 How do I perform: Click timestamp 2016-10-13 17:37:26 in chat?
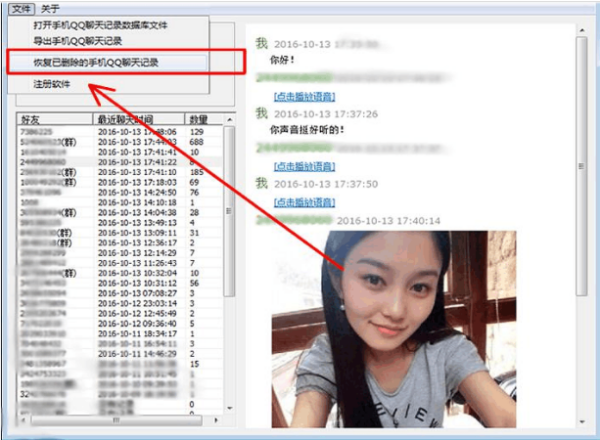[326, 114]
